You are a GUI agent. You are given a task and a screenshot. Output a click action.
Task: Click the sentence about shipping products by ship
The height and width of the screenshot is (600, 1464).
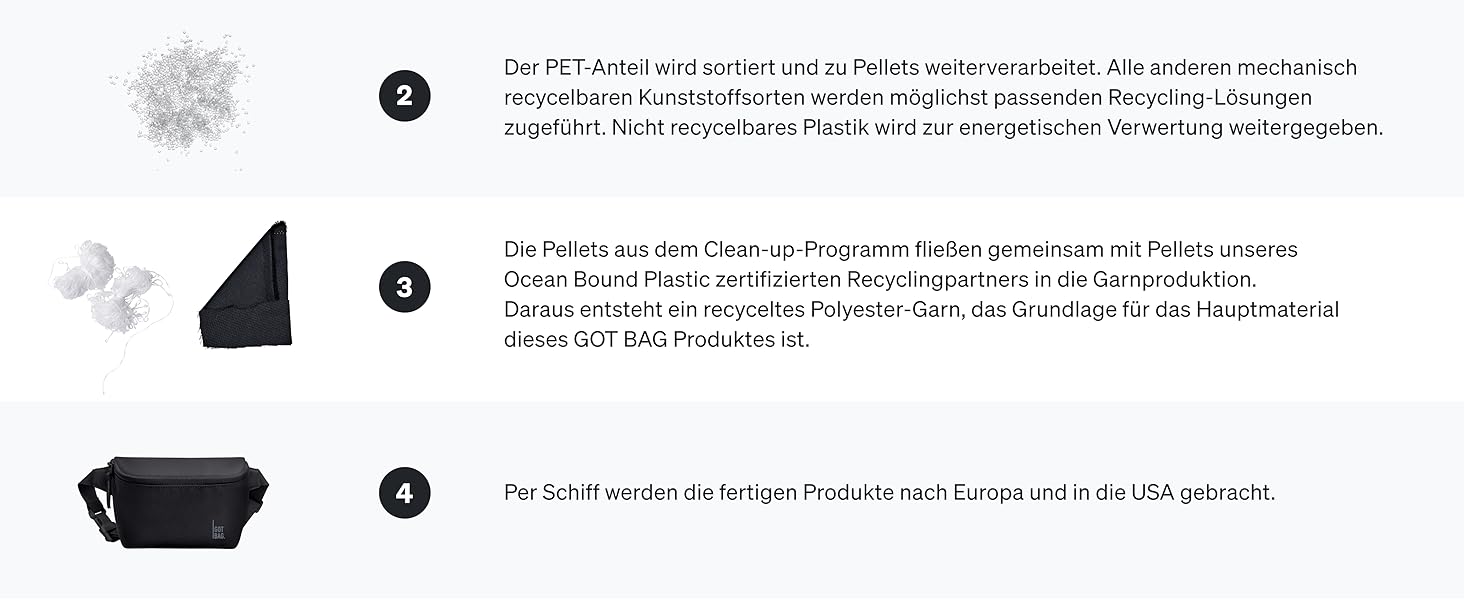(889, 494)
